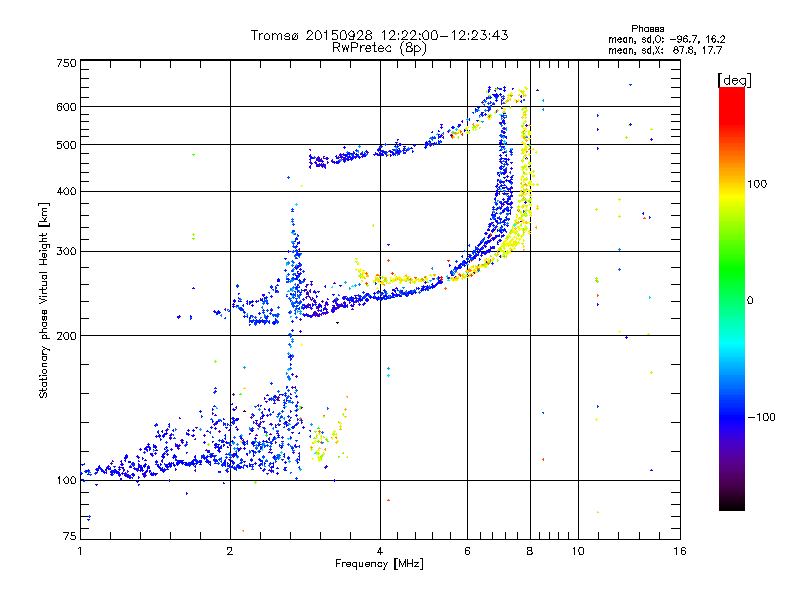Click the y-axis tick label '750'
This screenshot has width=800, height=600.
coord(66,63)
